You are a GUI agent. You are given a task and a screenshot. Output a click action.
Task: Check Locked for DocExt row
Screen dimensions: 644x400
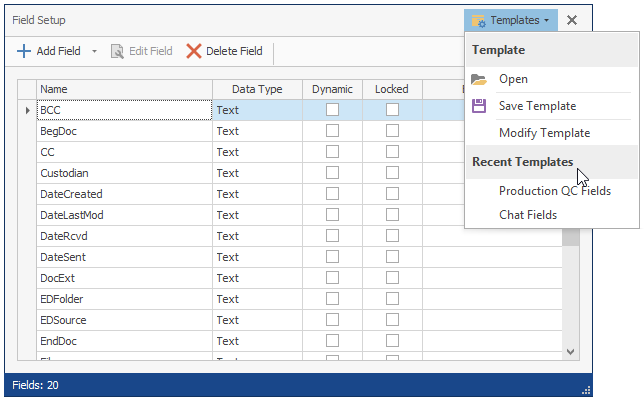coord(392,278)
